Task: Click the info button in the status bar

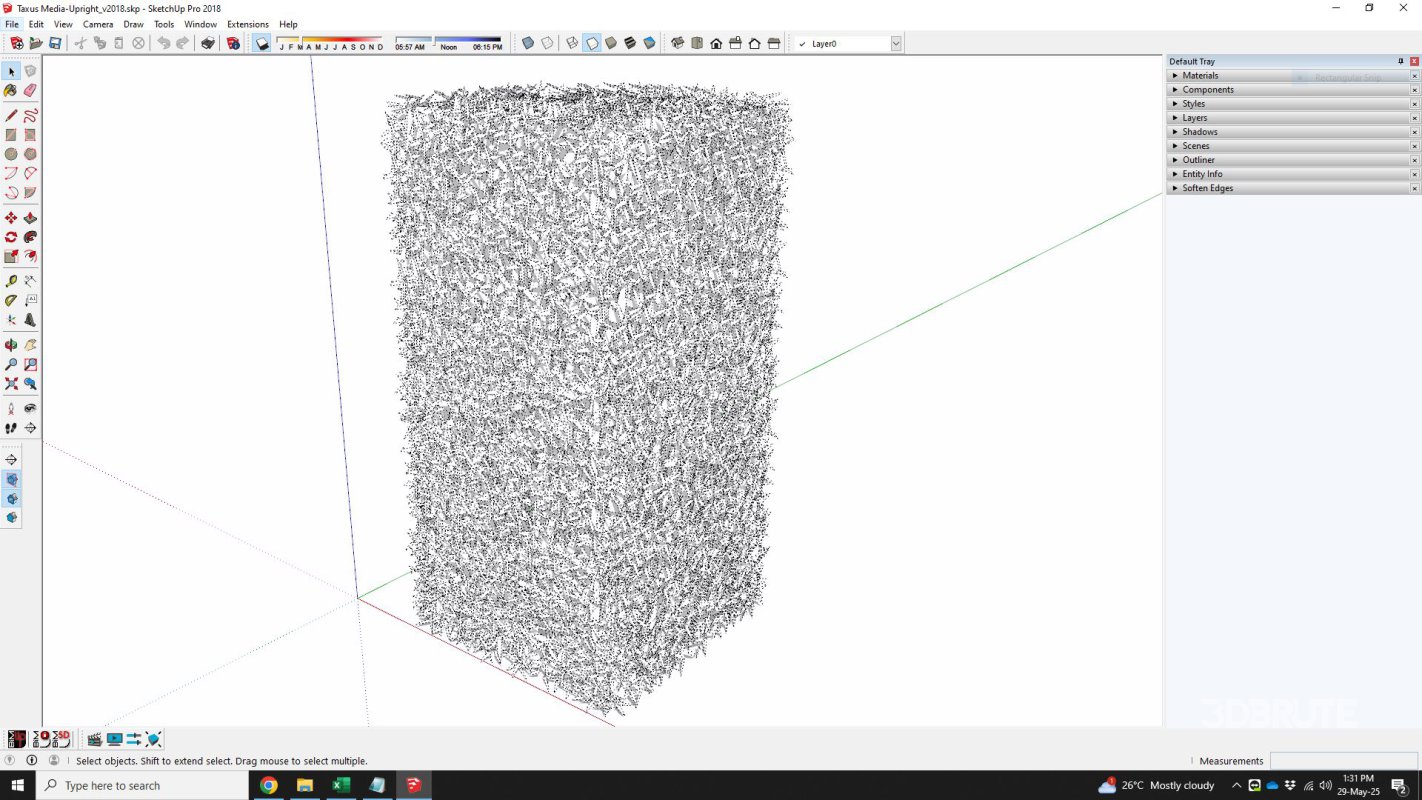Action: (32, 761)
